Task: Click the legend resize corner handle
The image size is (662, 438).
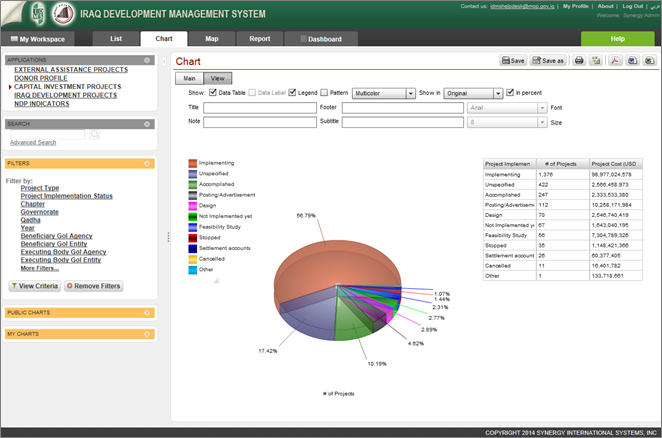Action: click(x=216, y=280)
